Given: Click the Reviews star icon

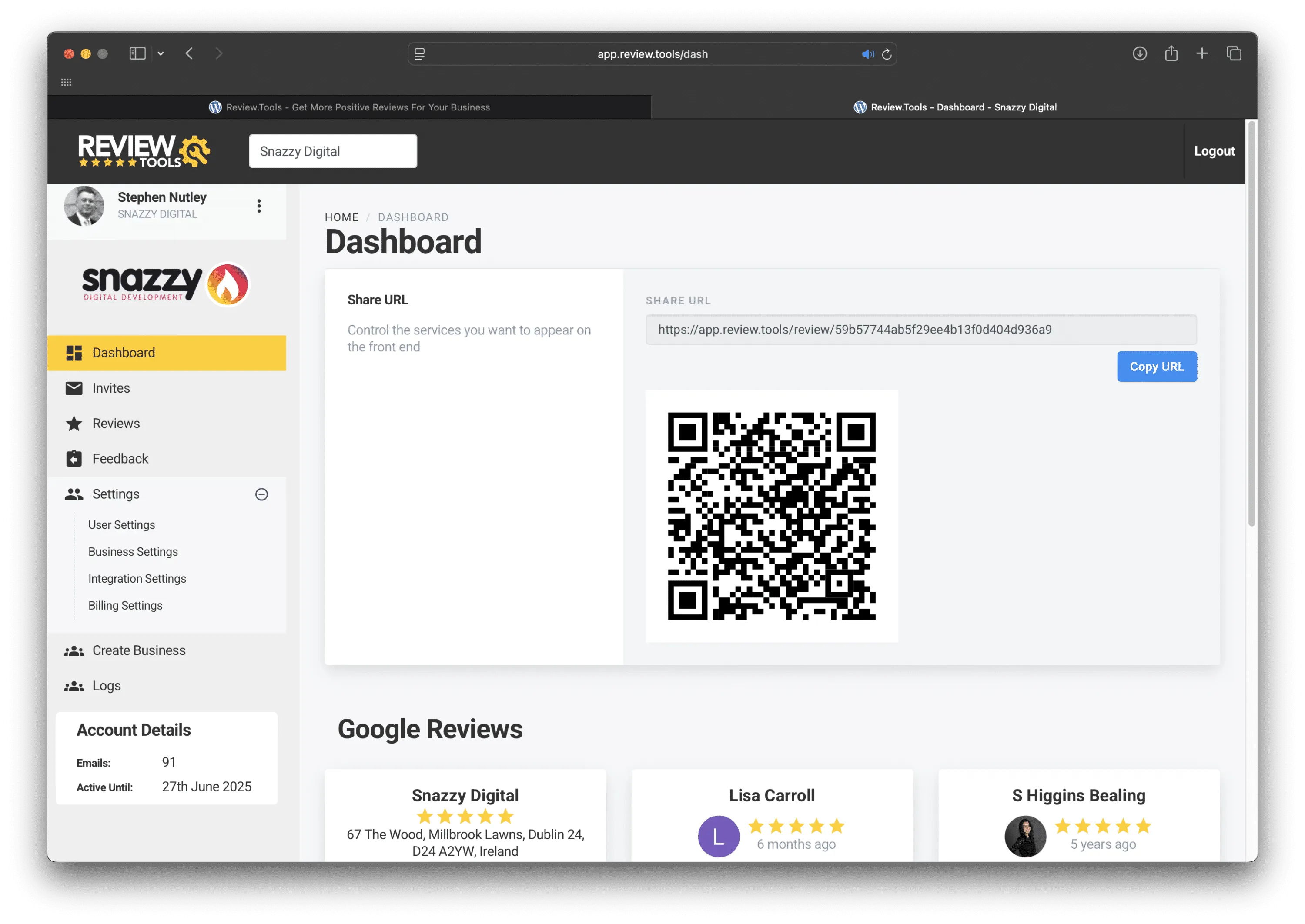Looking at the screenshot, I should pyautogui.click(x=74, y=424).
